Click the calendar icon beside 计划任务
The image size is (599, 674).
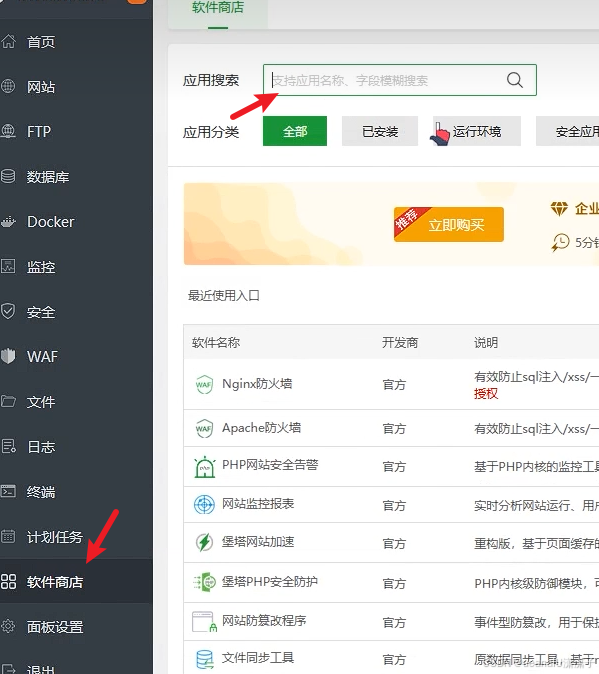tap(8, 536)
